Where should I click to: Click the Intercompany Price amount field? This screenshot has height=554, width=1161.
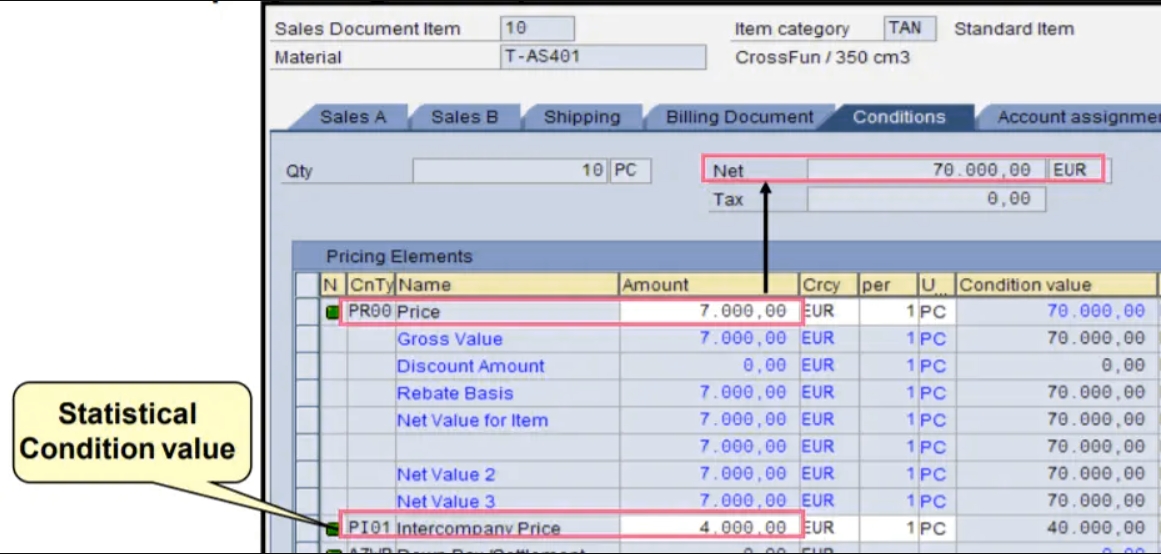click(x=708, y=527)
